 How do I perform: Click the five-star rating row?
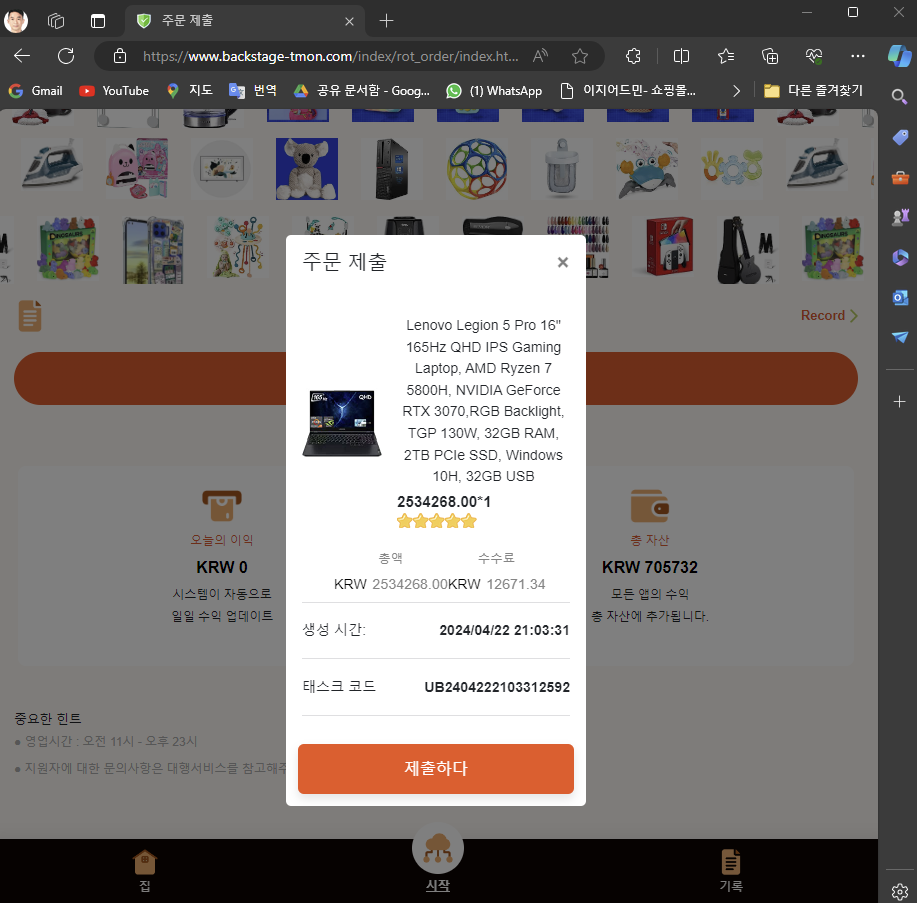coord(437,521)
